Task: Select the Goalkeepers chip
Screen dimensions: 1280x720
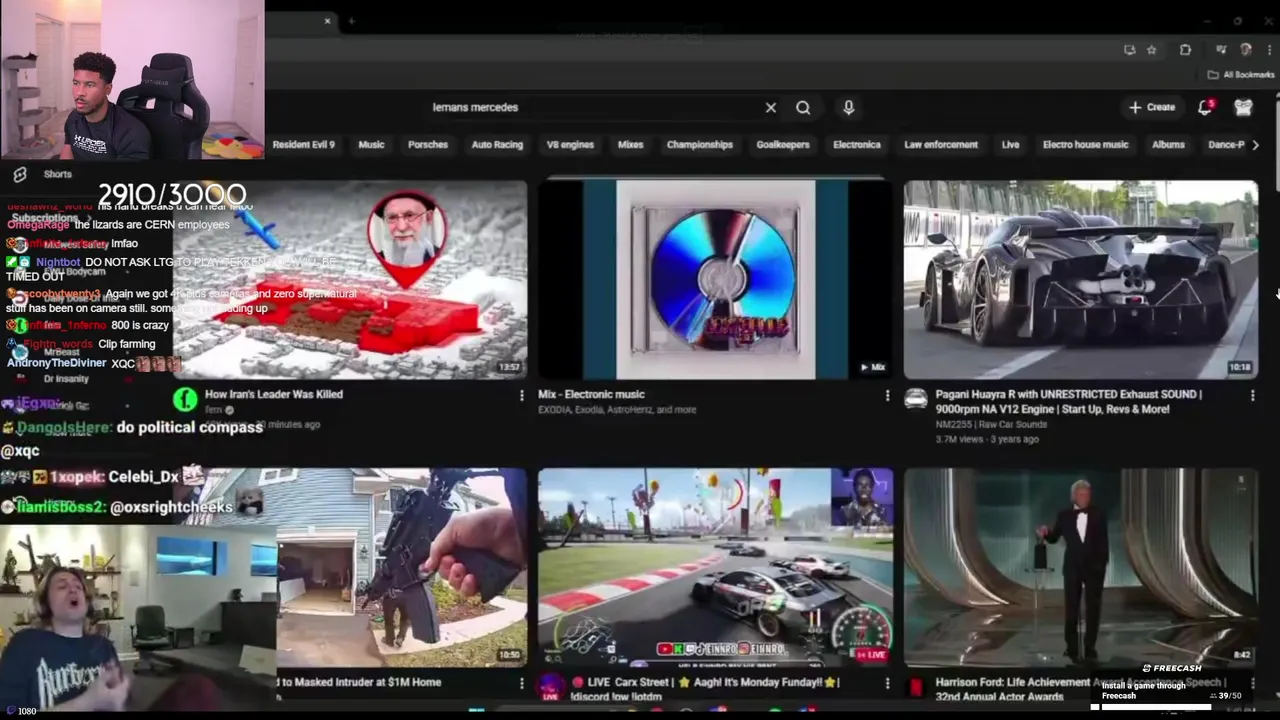Action: [x=783, y=145]
